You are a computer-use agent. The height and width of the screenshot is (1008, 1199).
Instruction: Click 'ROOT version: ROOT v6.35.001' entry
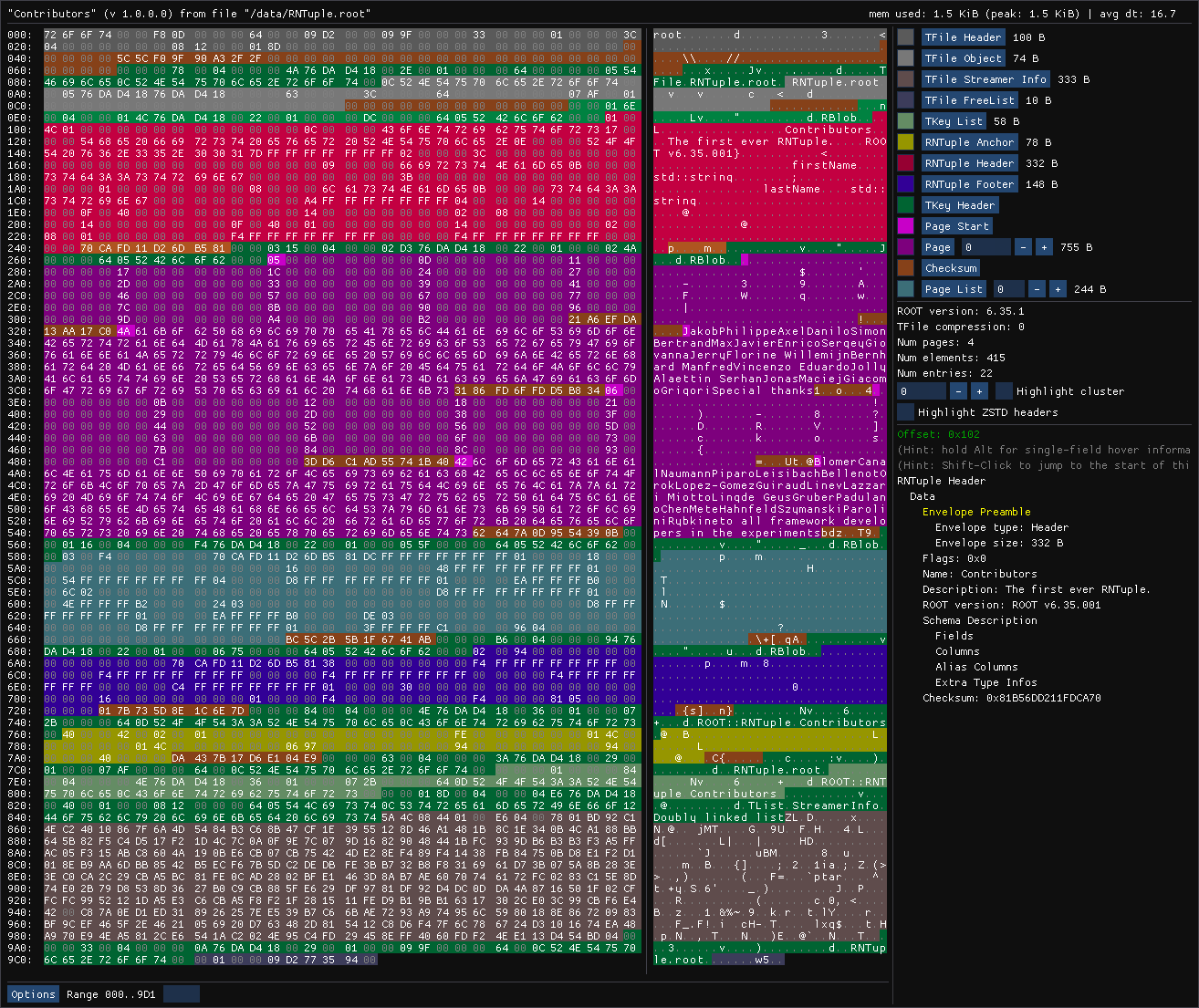tap(1012, 605)
